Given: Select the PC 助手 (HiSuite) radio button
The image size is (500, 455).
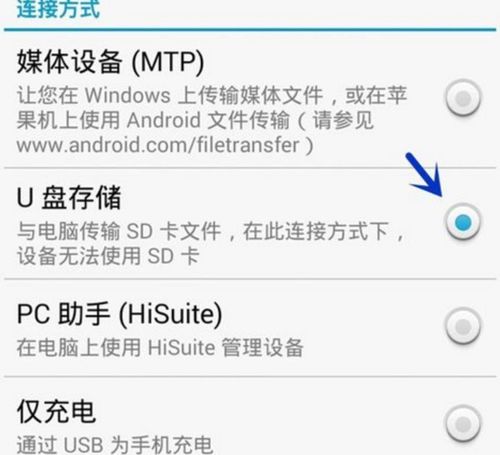Looking at the screenshot, I should tap(463, 326).
